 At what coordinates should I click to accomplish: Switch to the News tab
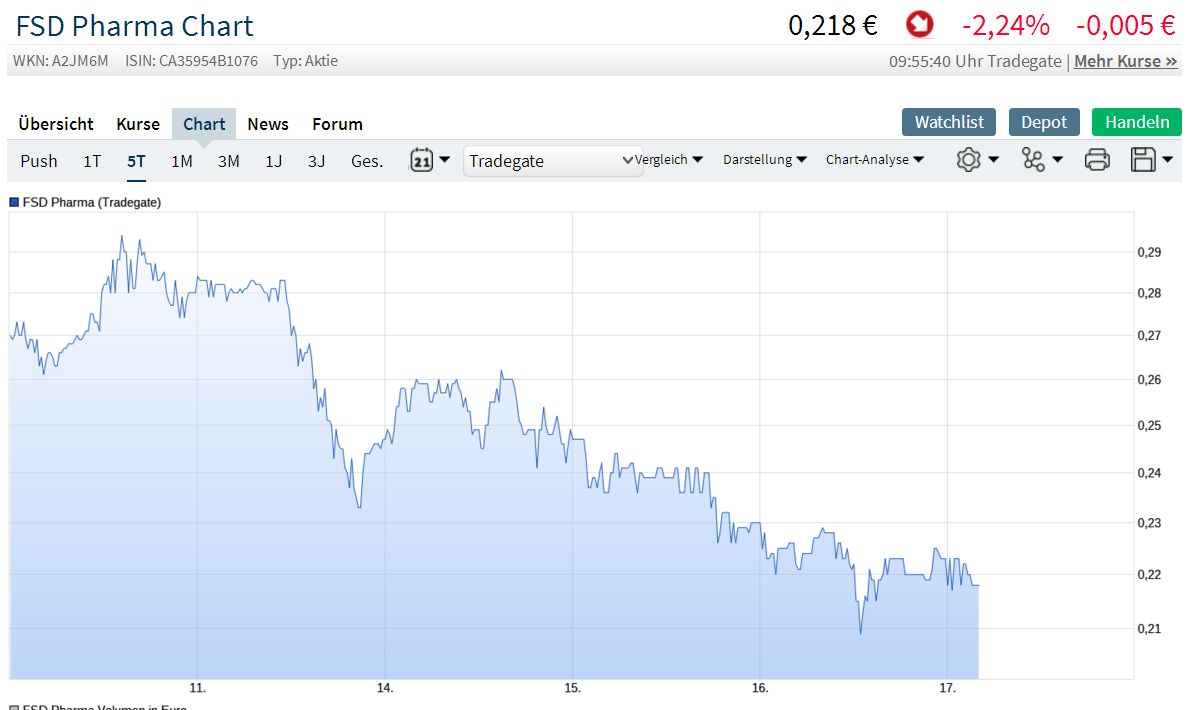click(267, 123)
